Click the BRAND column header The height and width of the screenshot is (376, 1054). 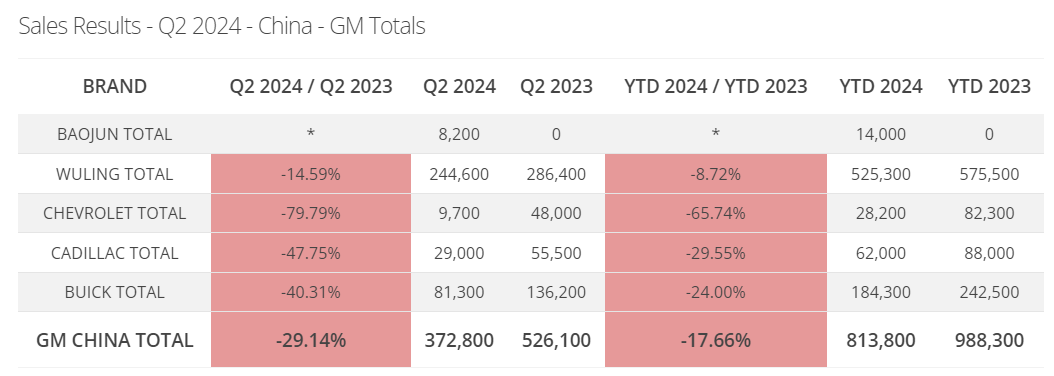pyautogui.click(x=114, y=86)
